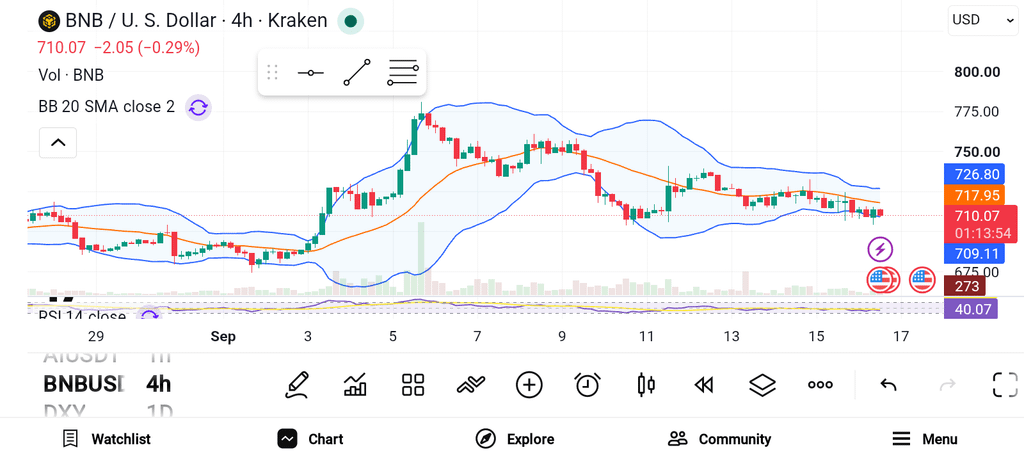Select the trend line tool in the floating toolbar
This screenshot has width=1024, height=461.
357,72
